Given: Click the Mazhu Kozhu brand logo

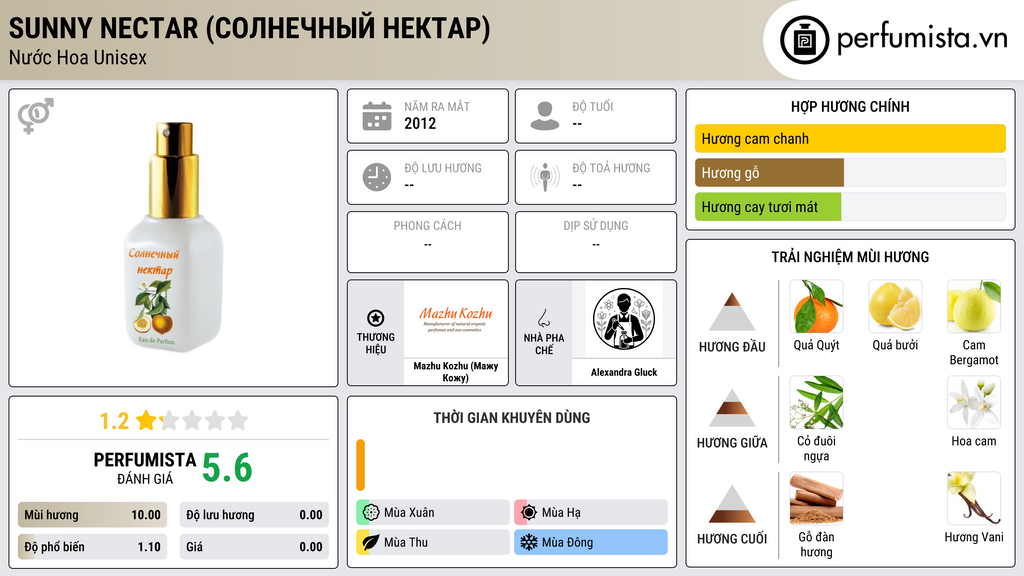Looking at the screenshot, I should point(456,319).
